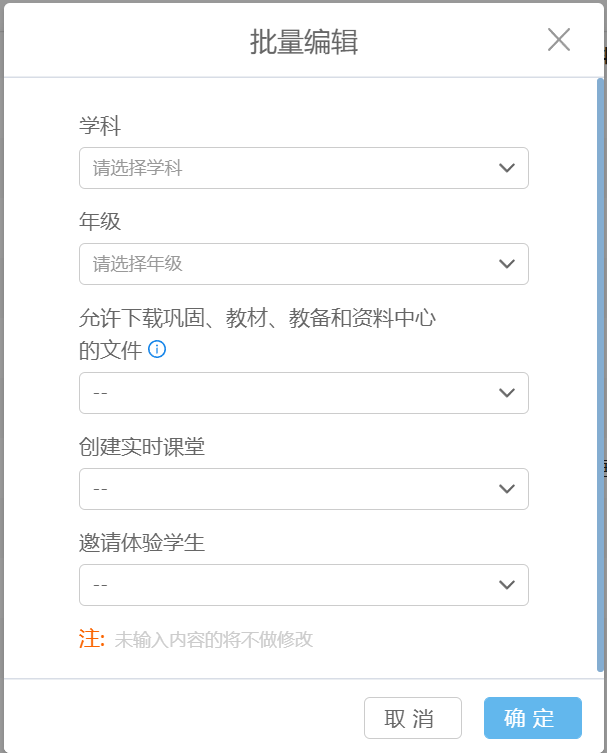Image resolution: width=607 pixels, height=753 pixels.
Task: Click the 年级 field label
Action: click(x=100, y=222)
